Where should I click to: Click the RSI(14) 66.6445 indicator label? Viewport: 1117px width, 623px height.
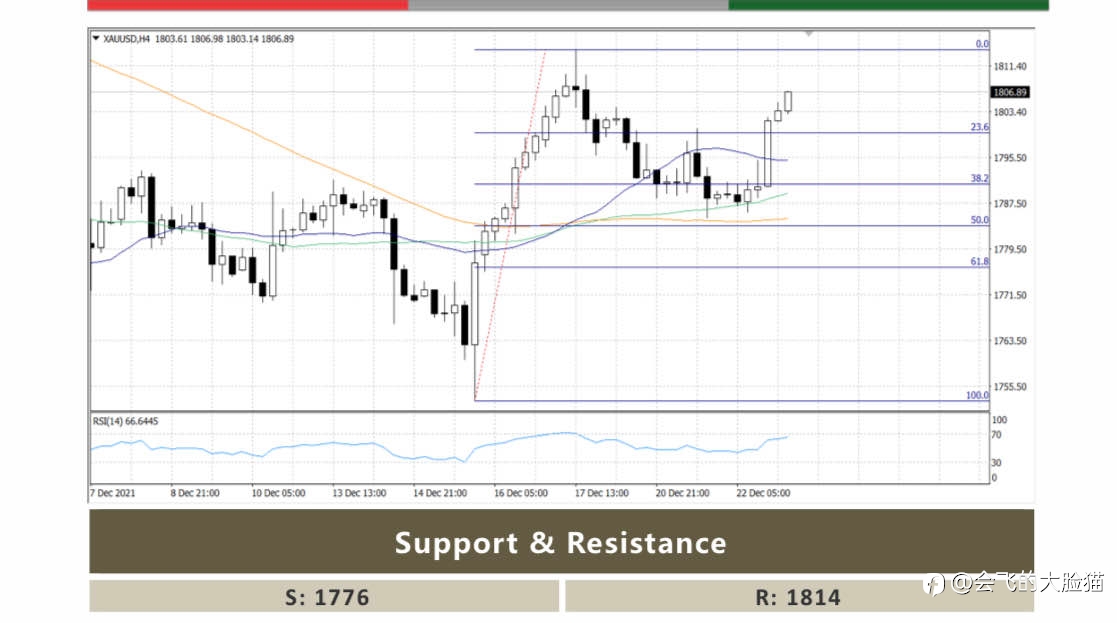click(x=125, y=422)
